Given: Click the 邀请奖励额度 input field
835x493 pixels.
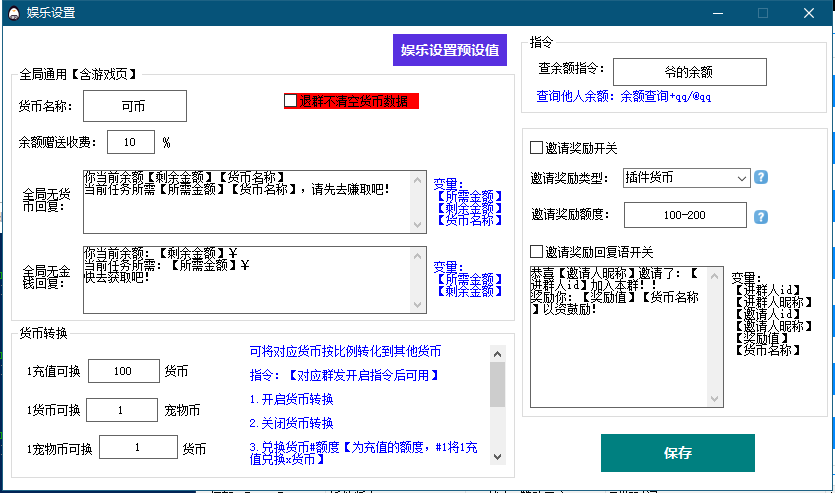Looking at the screenshot, I should (x=685, y=215).
